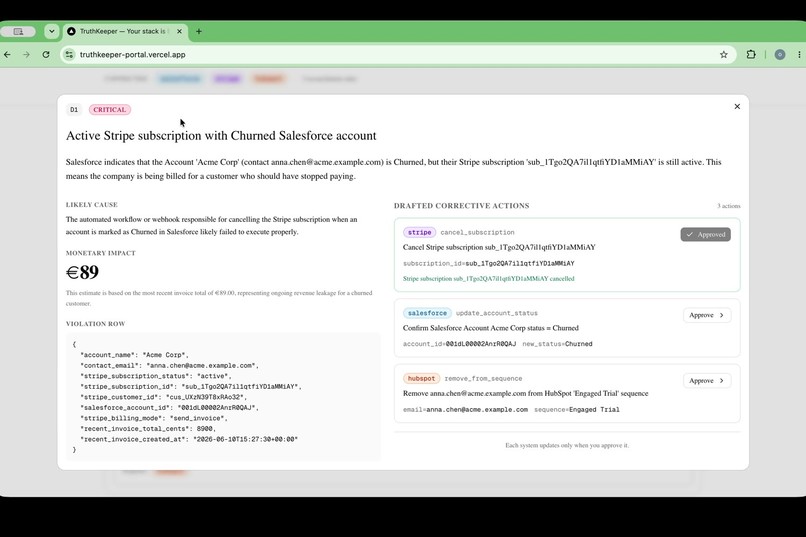The height and width of the screenshot is (537, 806).
Task: Go forward in browser history
Action: 26,54
